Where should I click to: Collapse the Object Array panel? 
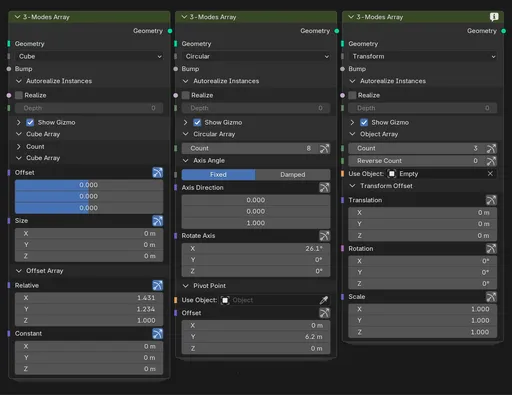click(x=352, y=134)
